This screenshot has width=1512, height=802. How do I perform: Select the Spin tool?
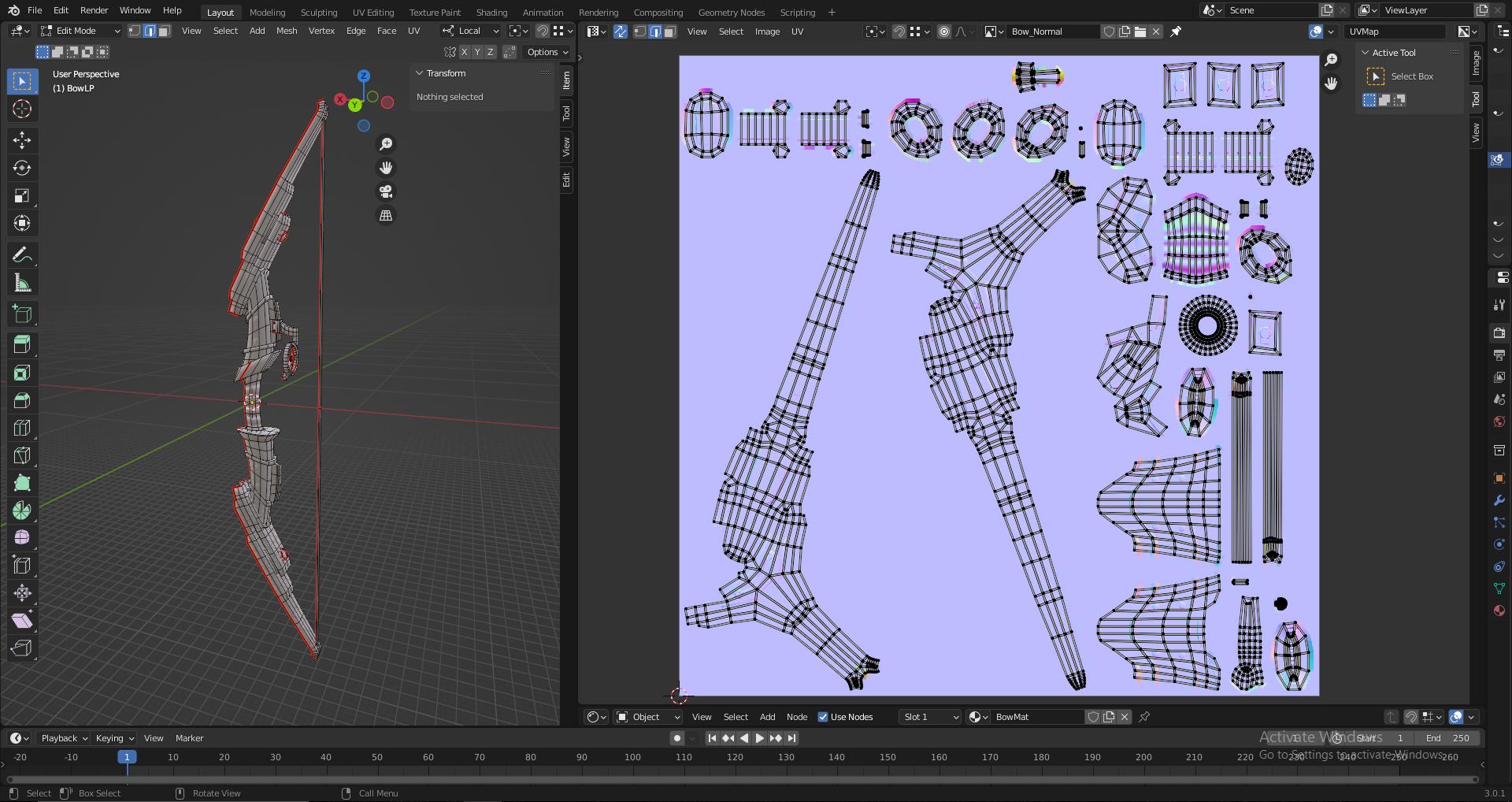pos(22,511)
